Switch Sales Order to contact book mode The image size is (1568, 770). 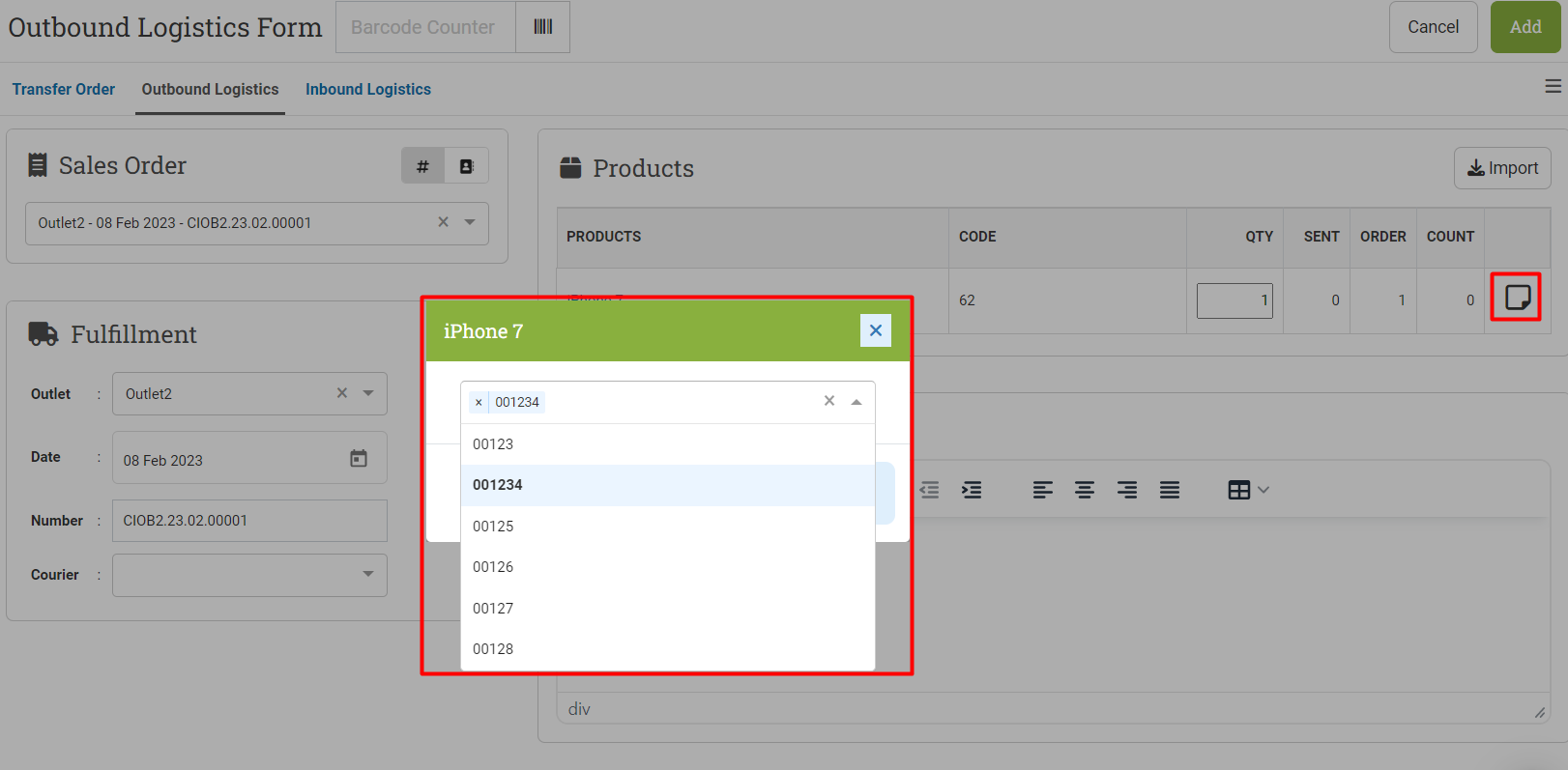pyautogui.click(x=467, y=166)
